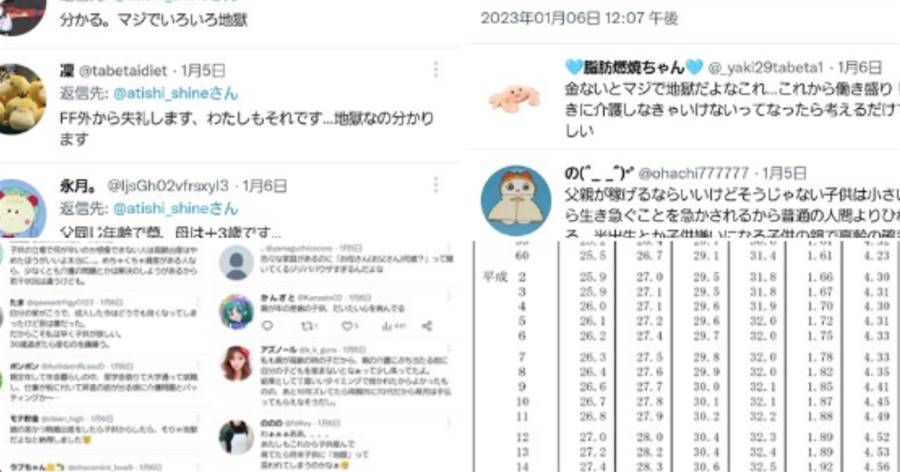This screenshot has width=900, height=472.
Task: Click the retweet icon under かんざと's tweet
Action: [309, 326]
